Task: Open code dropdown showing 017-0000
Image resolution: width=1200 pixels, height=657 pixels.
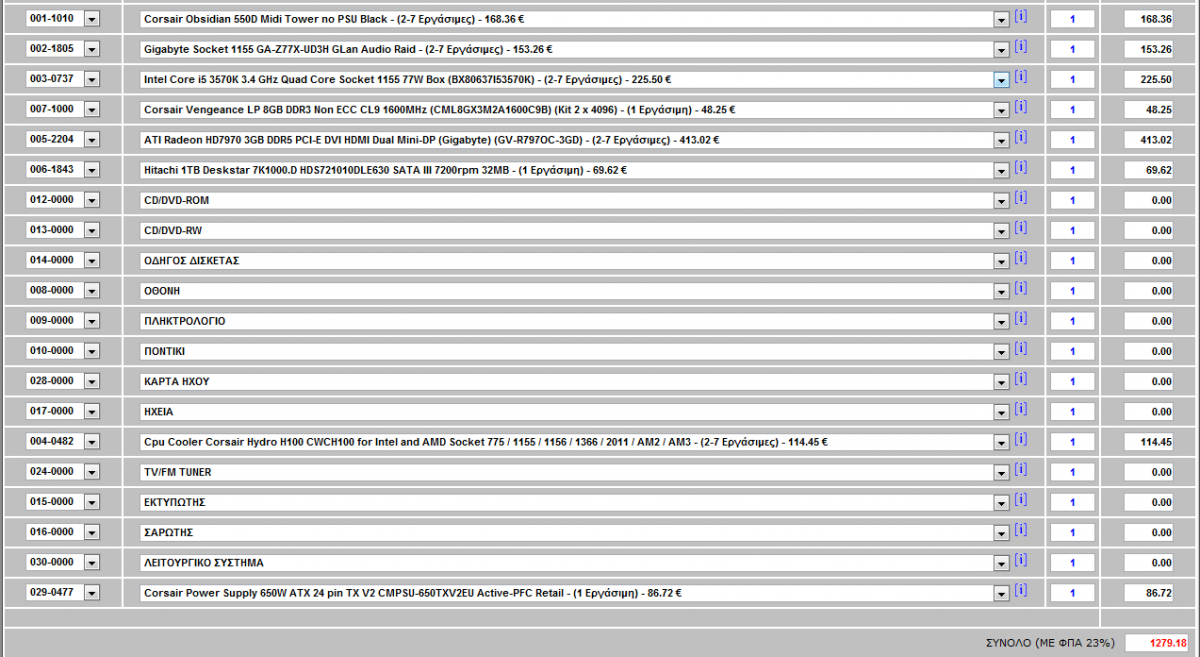Action: pos(92,411)
